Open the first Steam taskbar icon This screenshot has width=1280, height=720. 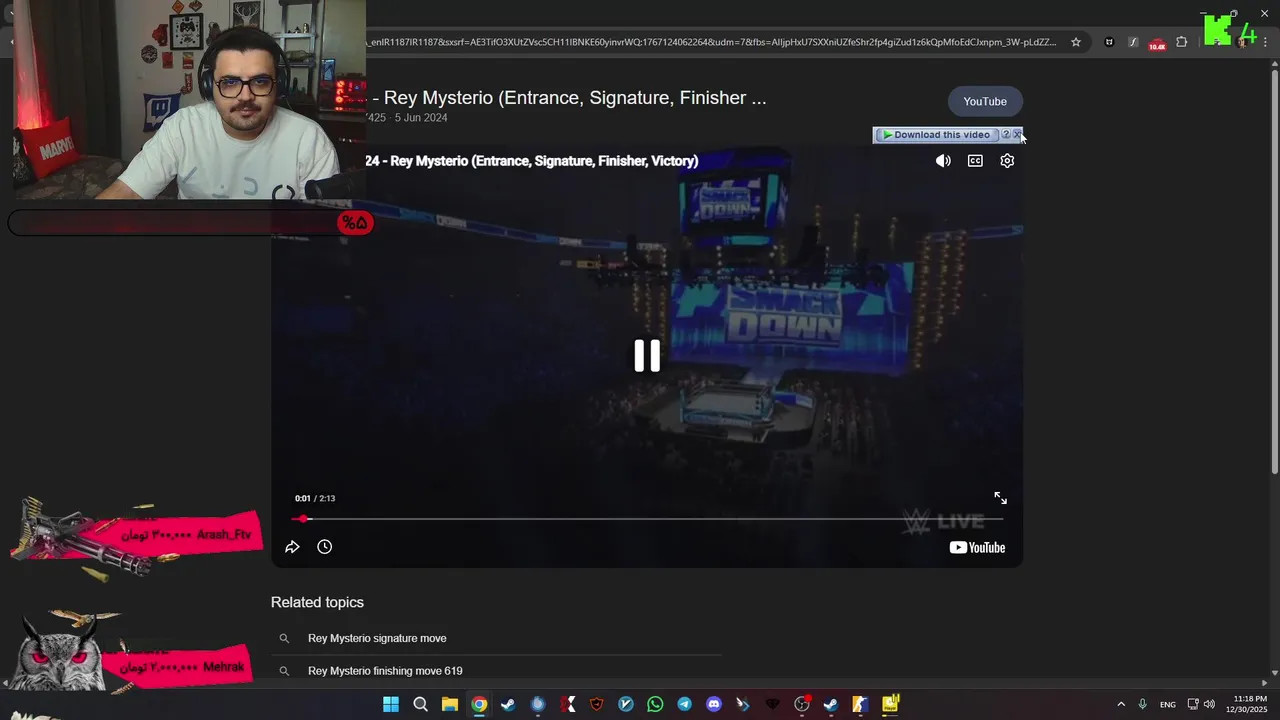508,704
